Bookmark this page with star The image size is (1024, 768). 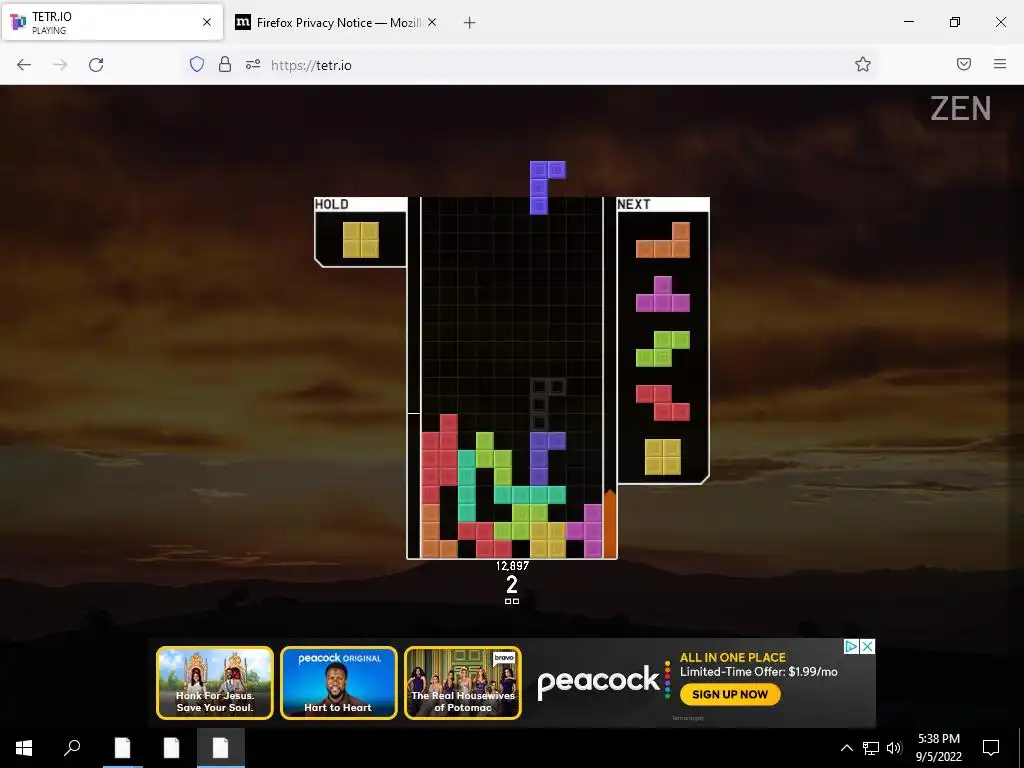(x=863, y=64)
